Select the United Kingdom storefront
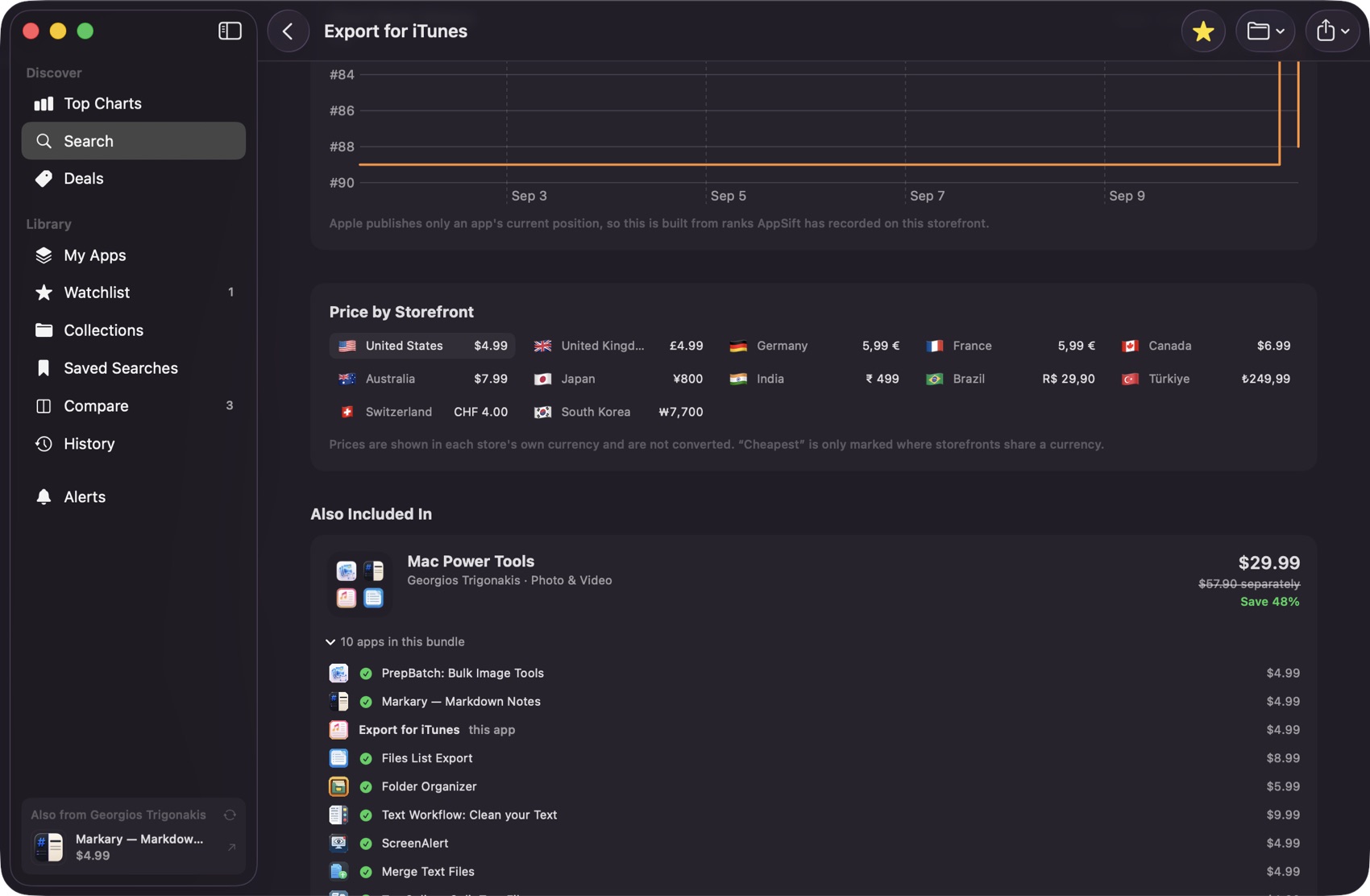 tap(618, 346)
